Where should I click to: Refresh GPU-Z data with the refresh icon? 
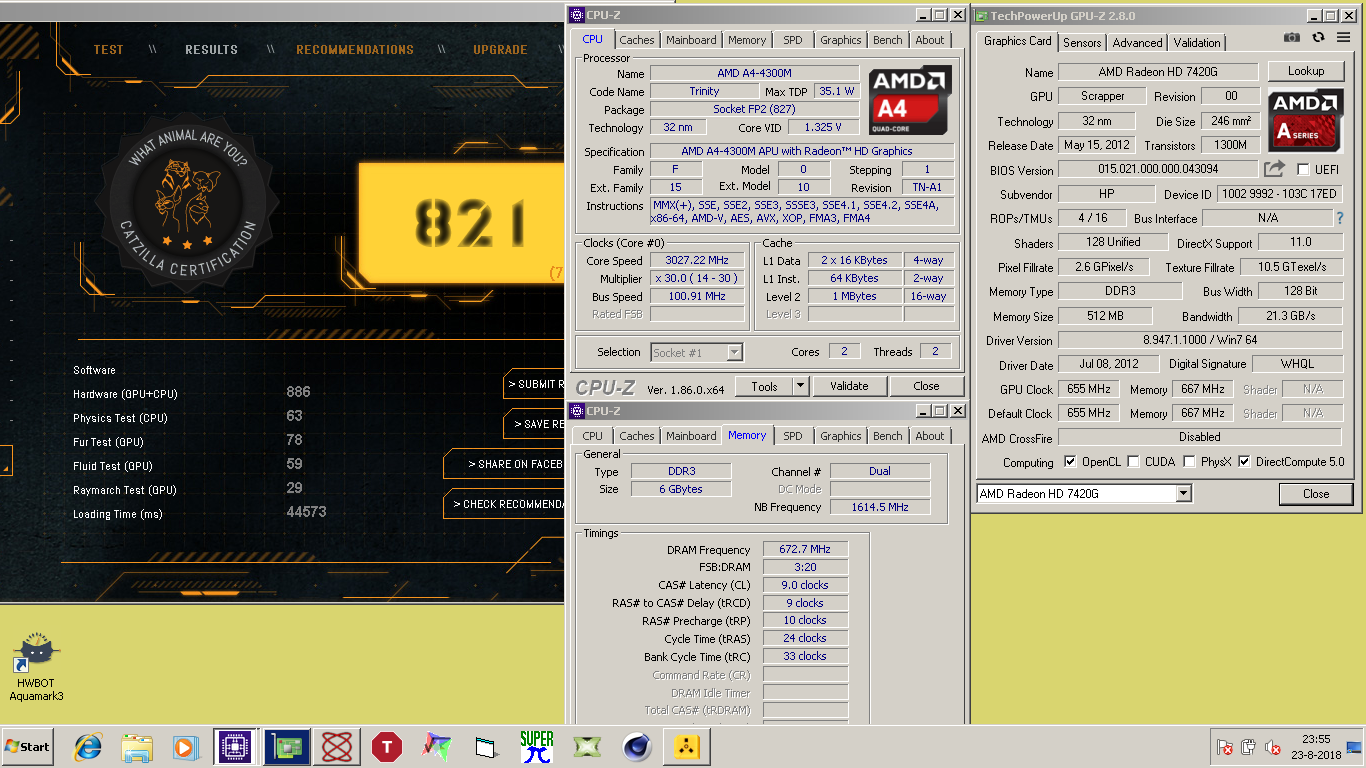pos(1318,37)
